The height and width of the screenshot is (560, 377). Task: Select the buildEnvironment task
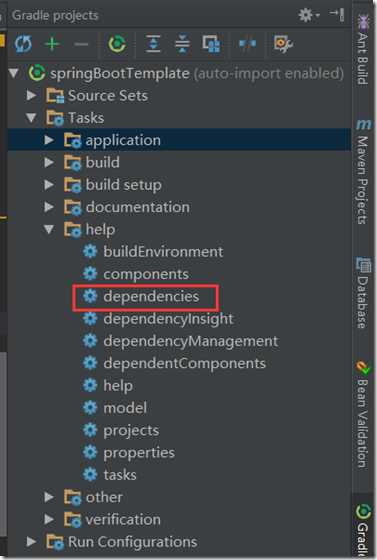point(163,252)
